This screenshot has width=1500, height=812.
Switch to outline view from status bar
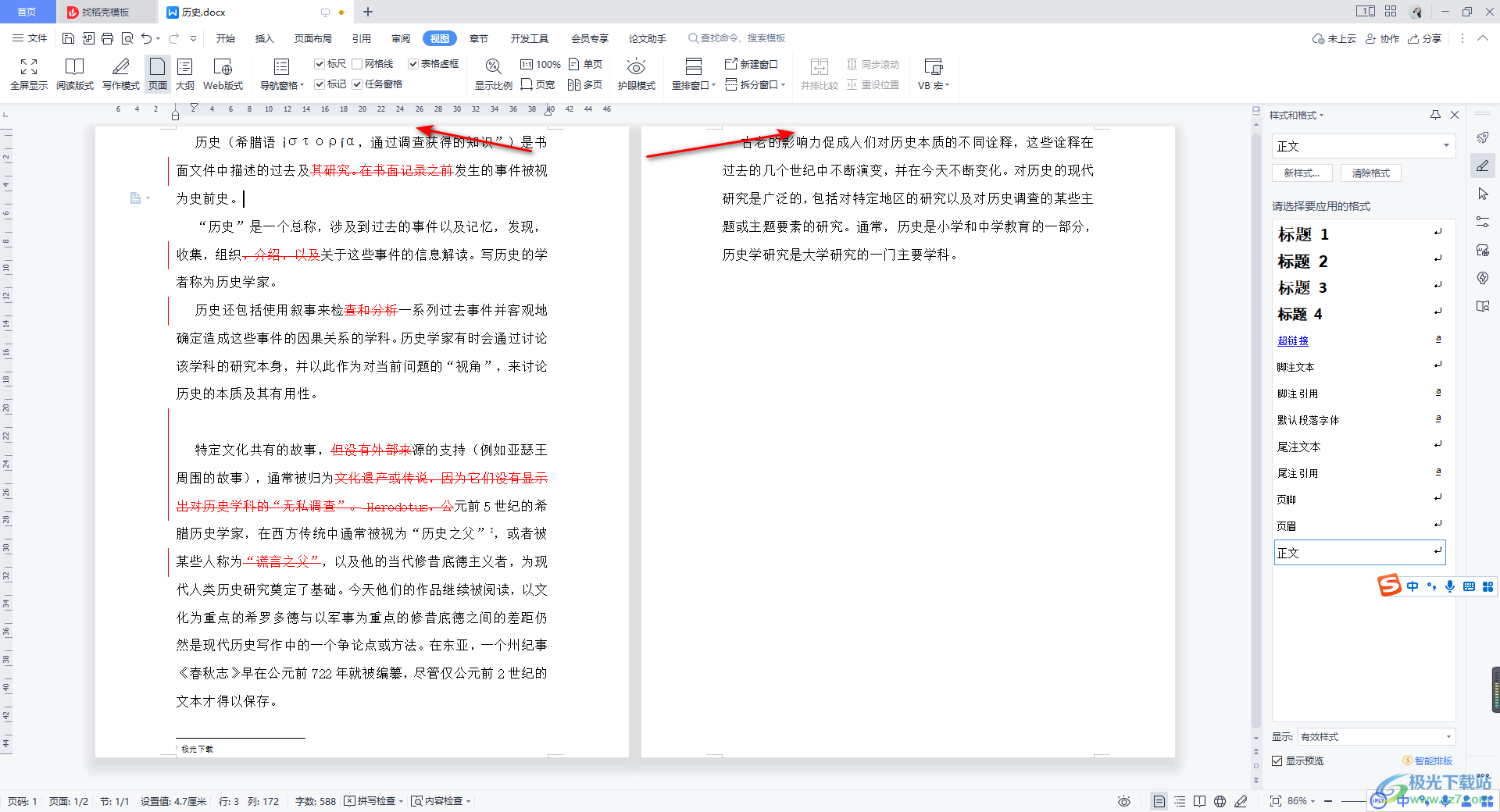pos(1180,801)
